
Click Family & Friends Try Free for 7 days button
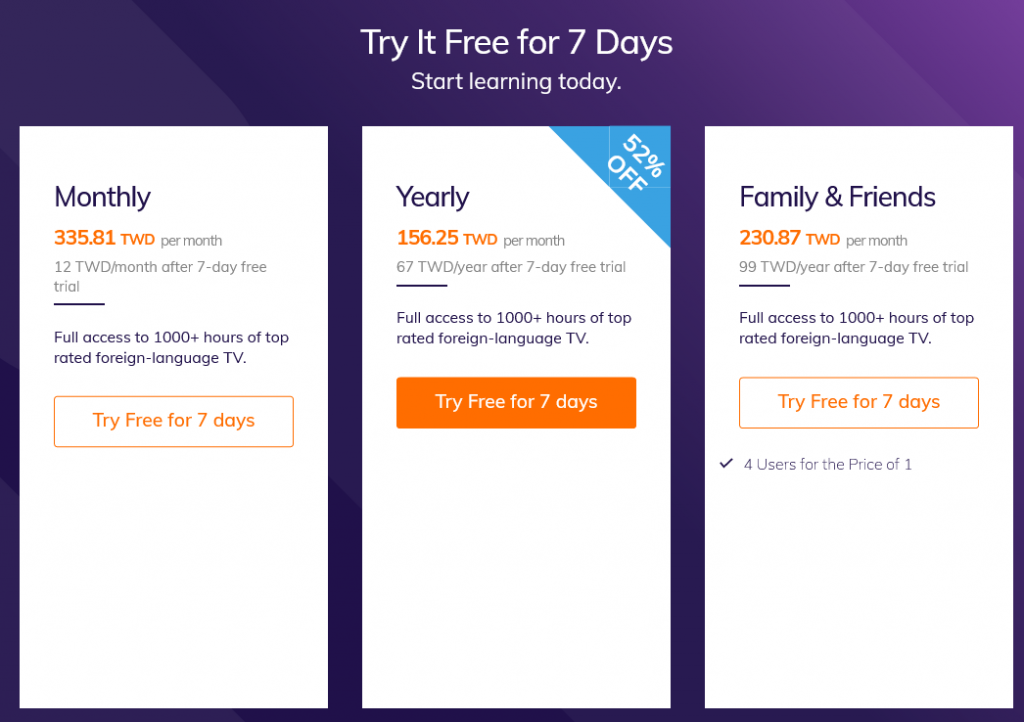click(x=859, y=402)
